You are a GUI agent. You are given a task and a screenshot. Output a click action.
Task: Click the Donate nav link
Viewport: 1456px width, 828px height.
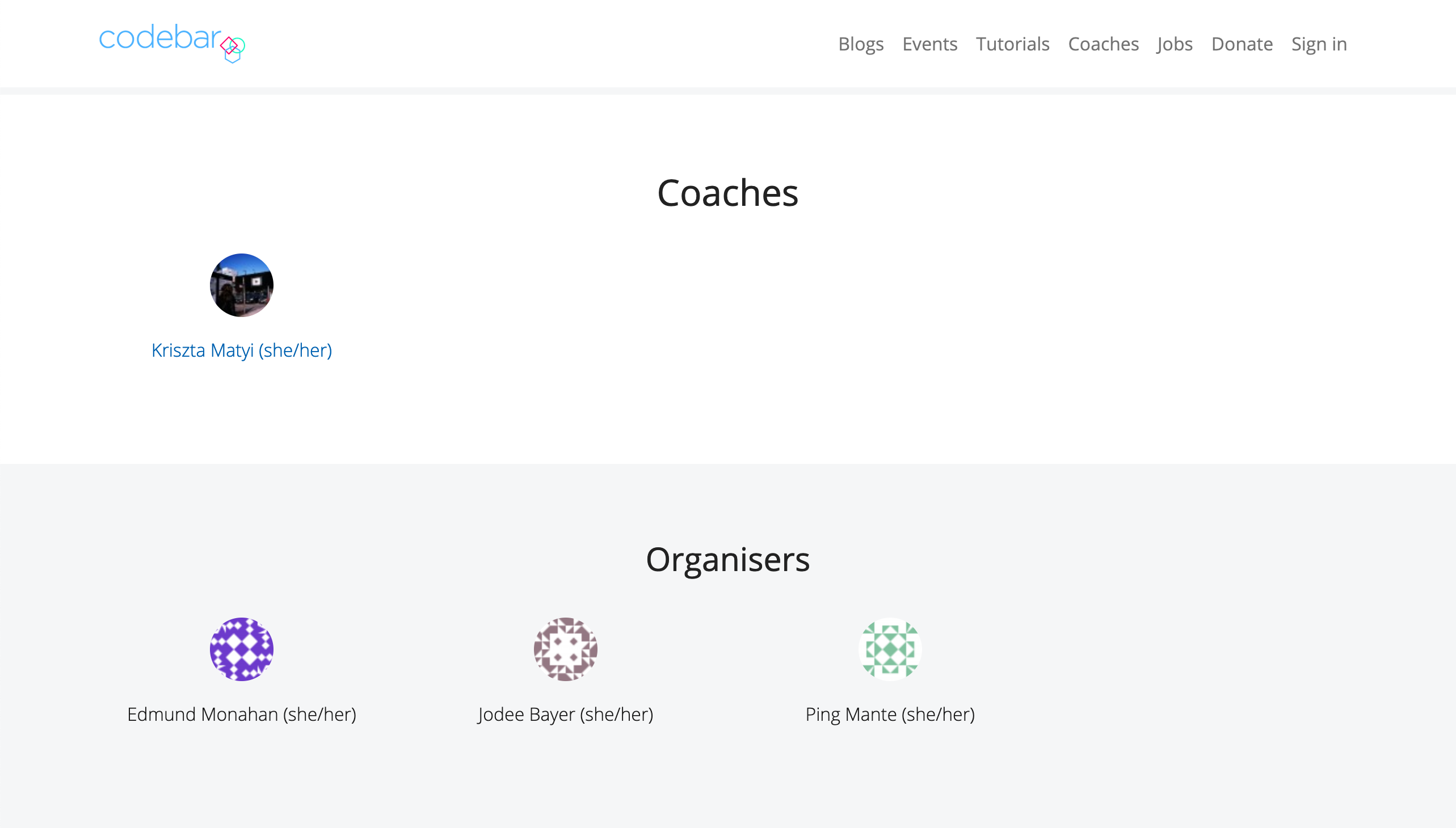click(x=1242, y=44)
